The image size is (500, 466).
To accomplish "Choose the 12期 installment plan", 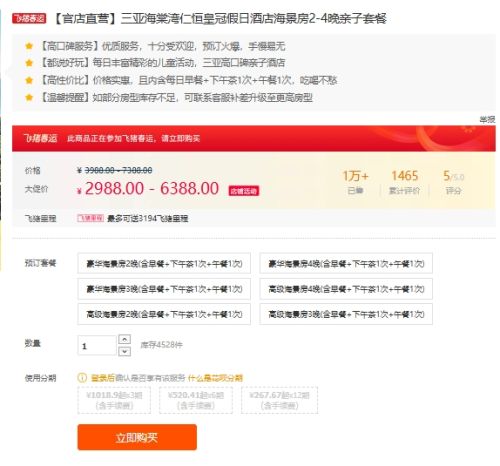I will (x=279, y=400).
